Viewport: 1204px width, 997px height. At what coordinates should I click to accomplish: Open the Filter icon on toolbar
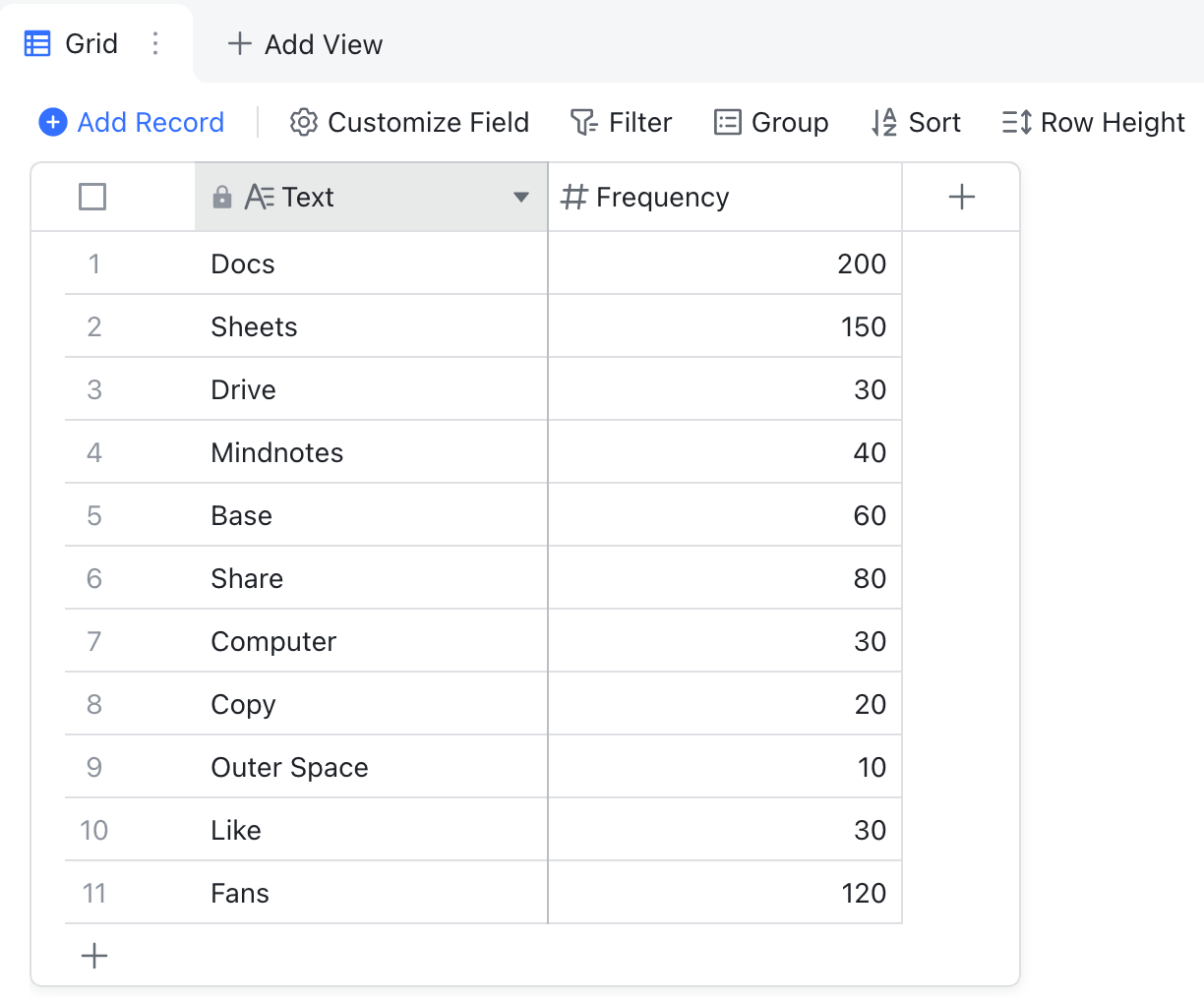tap(584, 122)
